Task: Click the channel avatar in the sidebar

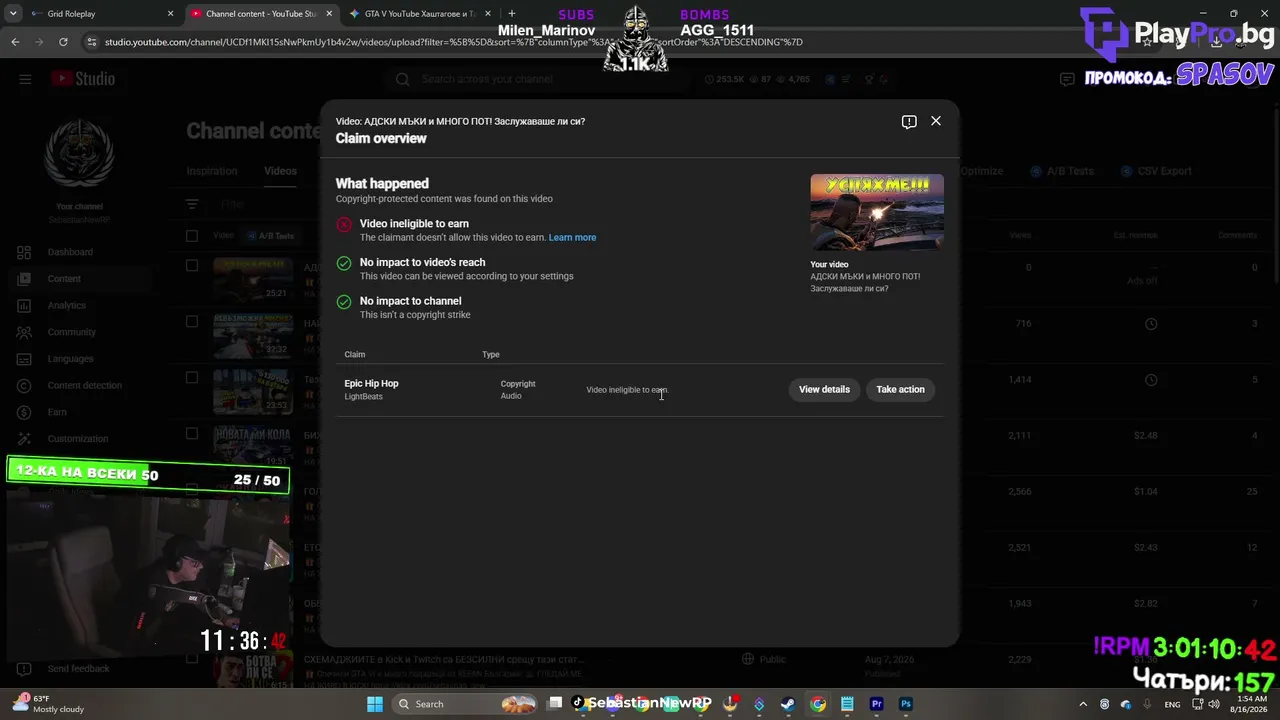Action: 79,155
